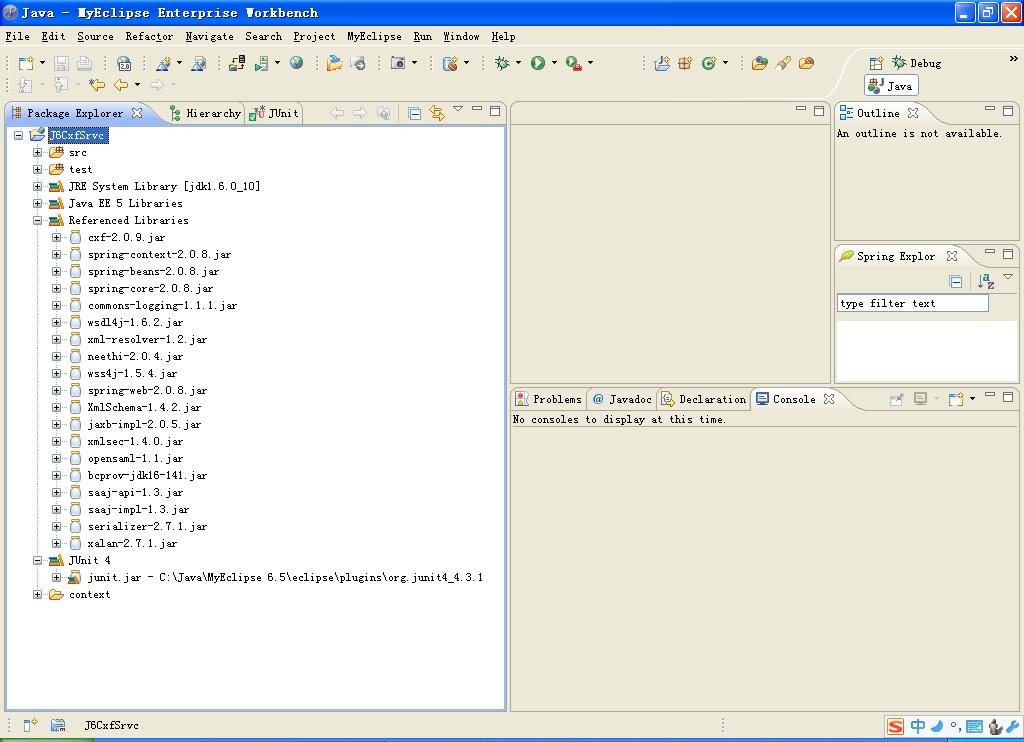Image resolution: width=1024 pixels, height=742 pixels.
Task: Select the cxf-2.0.9.jar library
Action: click(x=126, y=238)
